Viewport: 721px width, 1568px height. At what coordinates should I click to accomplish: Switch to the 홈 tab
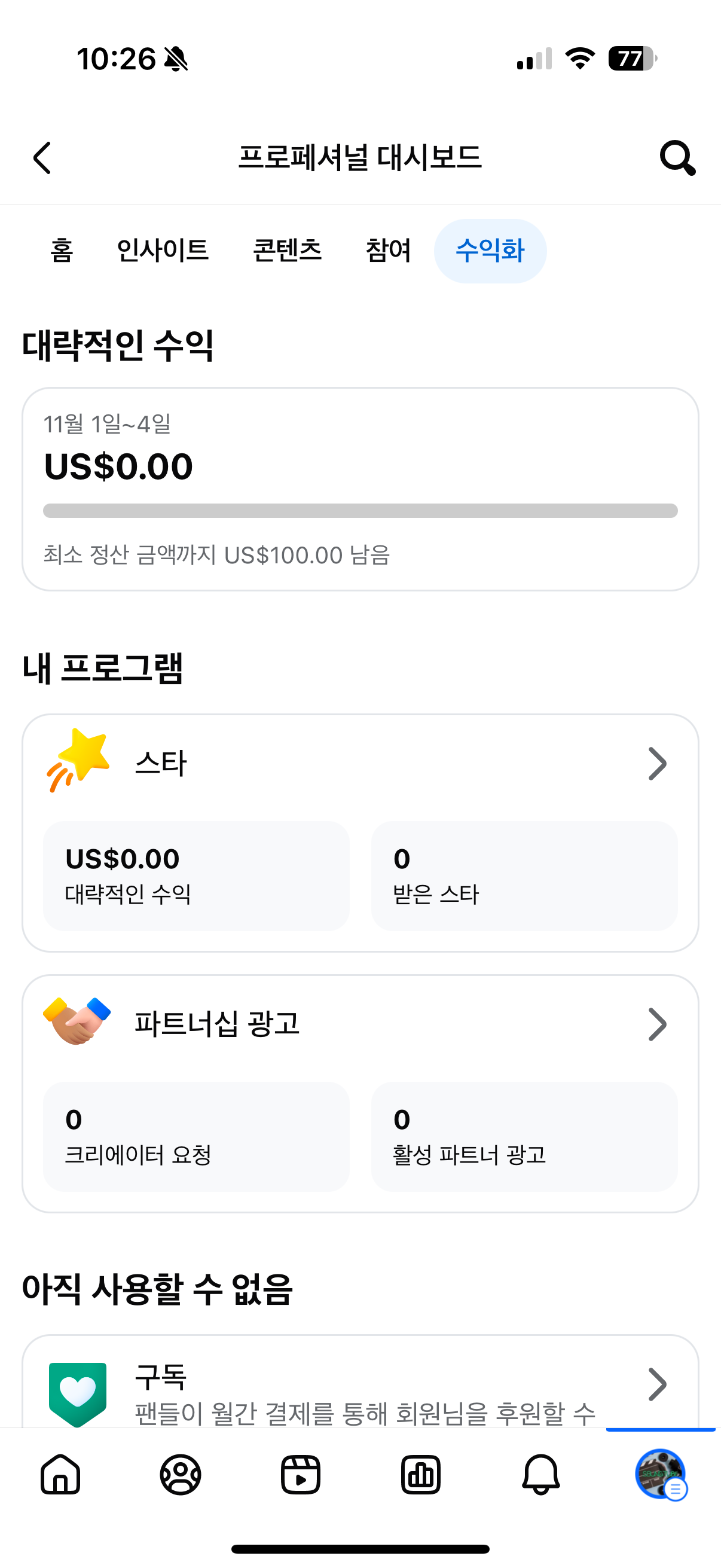click(x=62, y=251)
